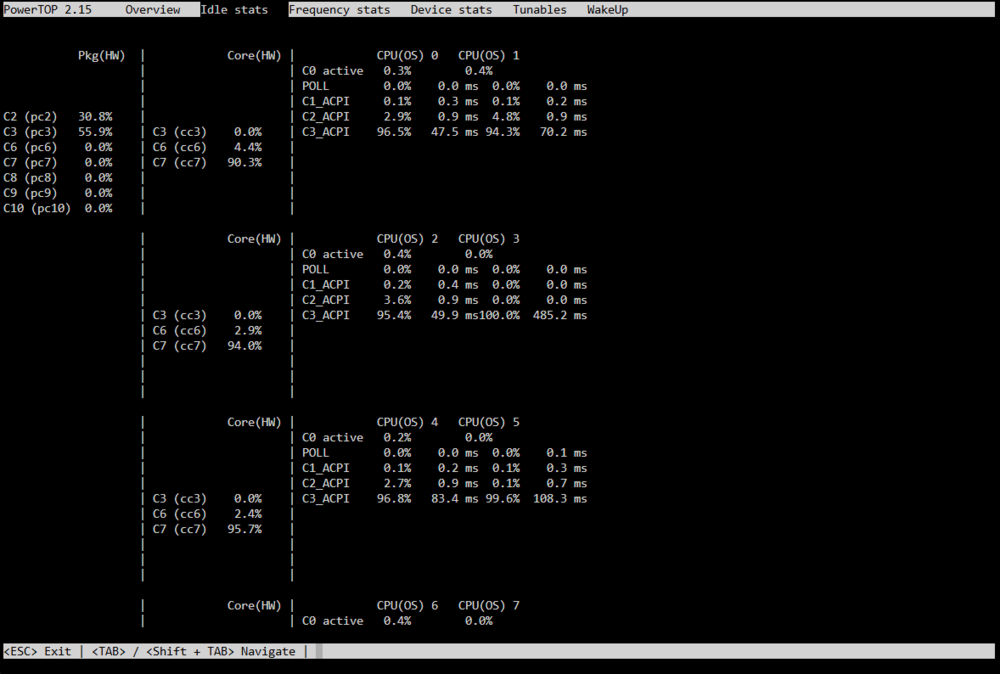
Task: Click the CPU(OS) 3 header
Action: [489, 239]
